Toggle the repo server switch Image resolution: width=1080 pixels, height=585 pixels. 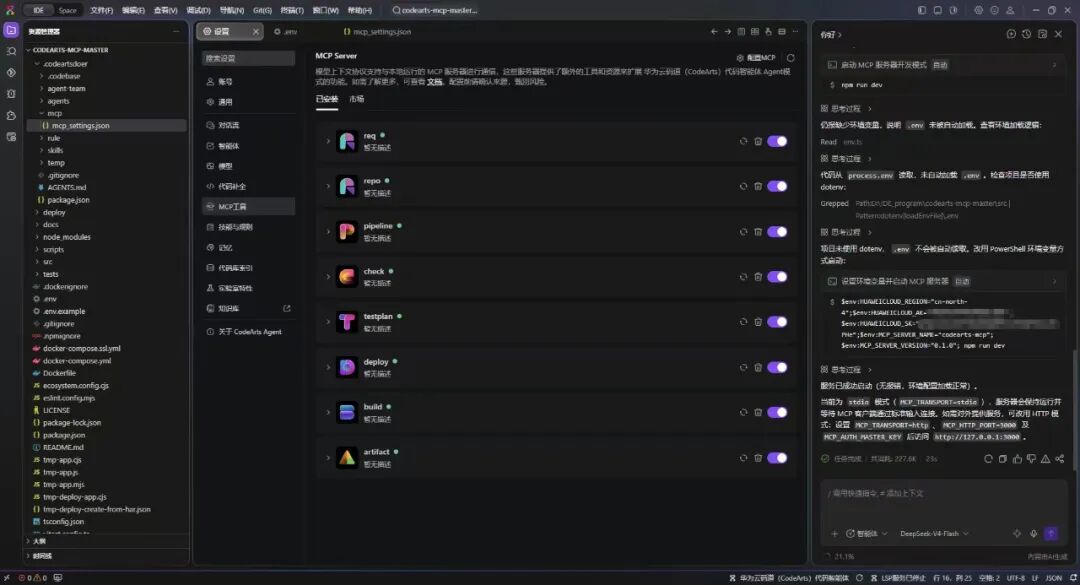(x=777, y=186)
